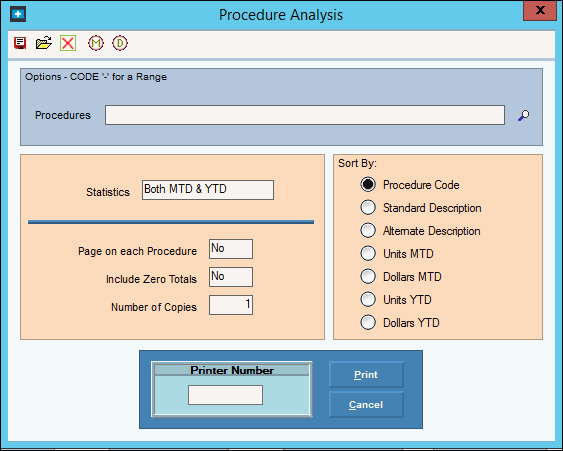This screenshot has height=451, width=563.
Task: Click the red X toolbar icon
Action: pos(68,43)
